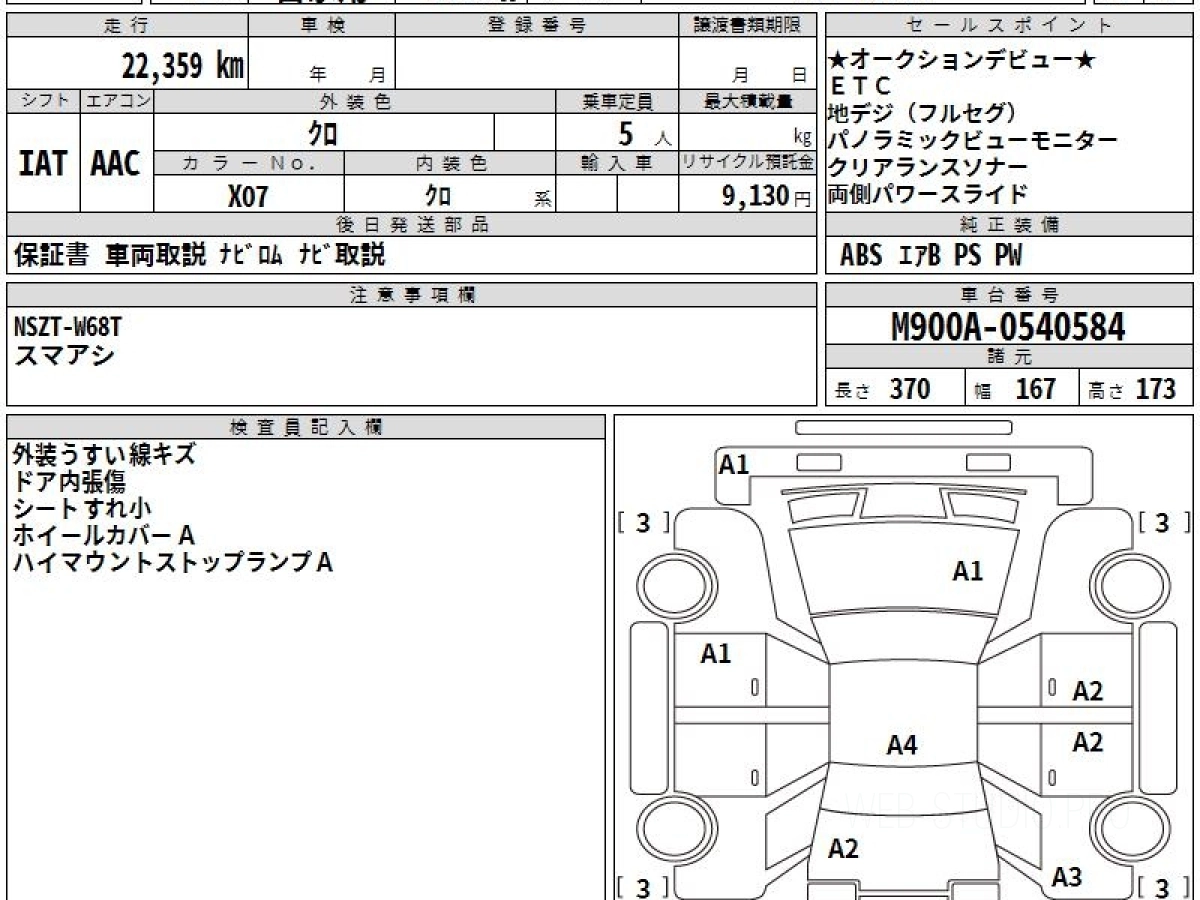Select 両側パワースライド entry
The image size is (1200, 900).
point(928,194)
